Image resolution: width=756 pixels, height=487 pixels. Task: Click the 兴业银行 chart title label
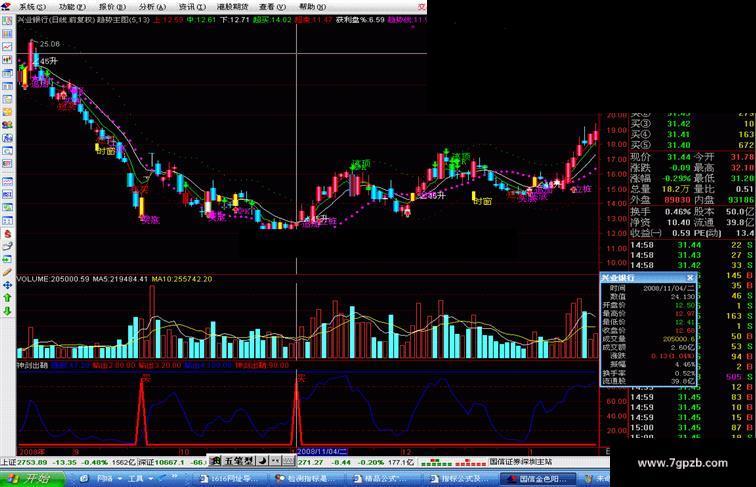[x=34, y=20]
